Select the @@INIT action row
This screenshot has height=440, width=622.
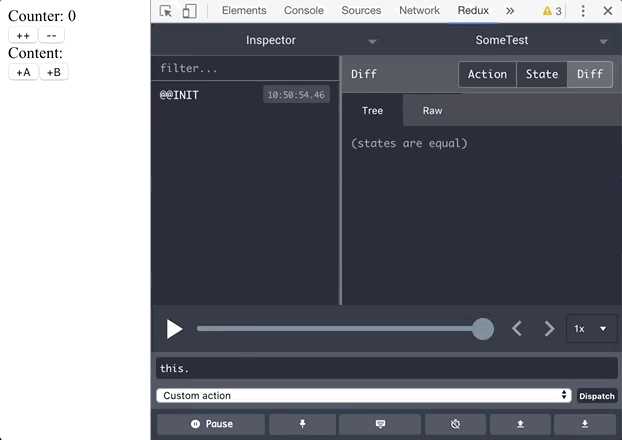245,95
